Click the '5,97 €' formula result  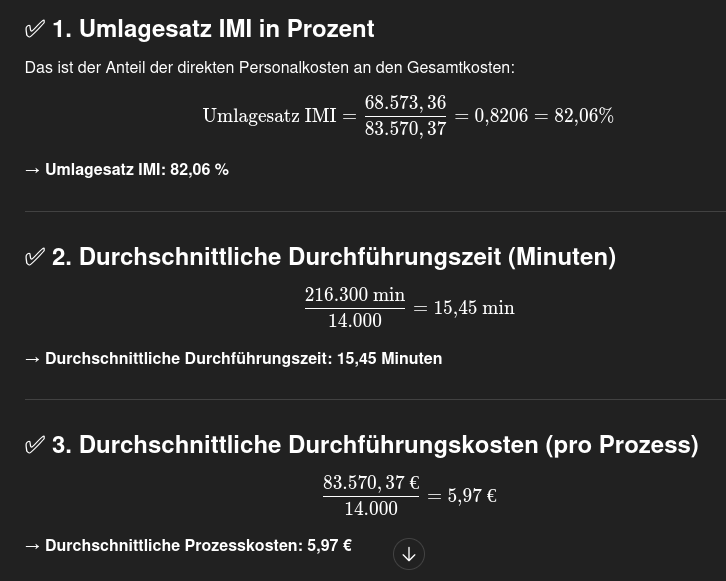472,496
